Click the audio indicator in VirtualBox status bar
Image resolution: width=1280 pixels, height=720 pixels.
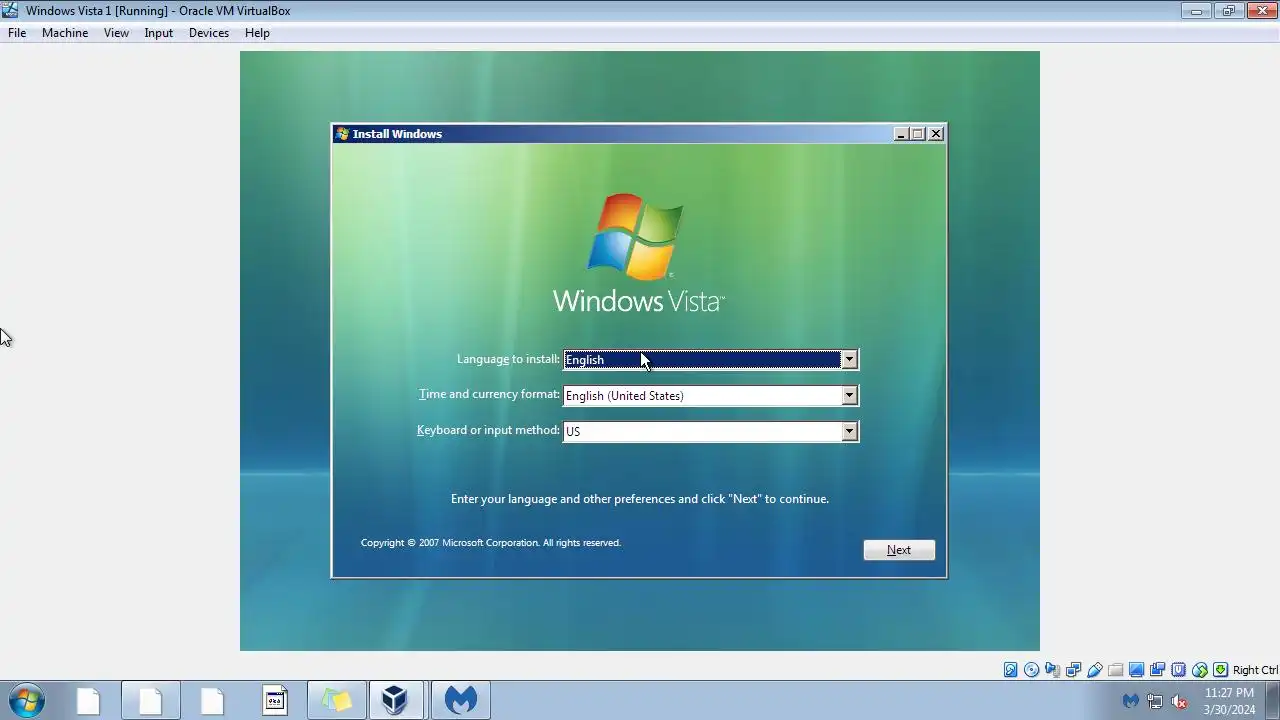point(1052,670)
